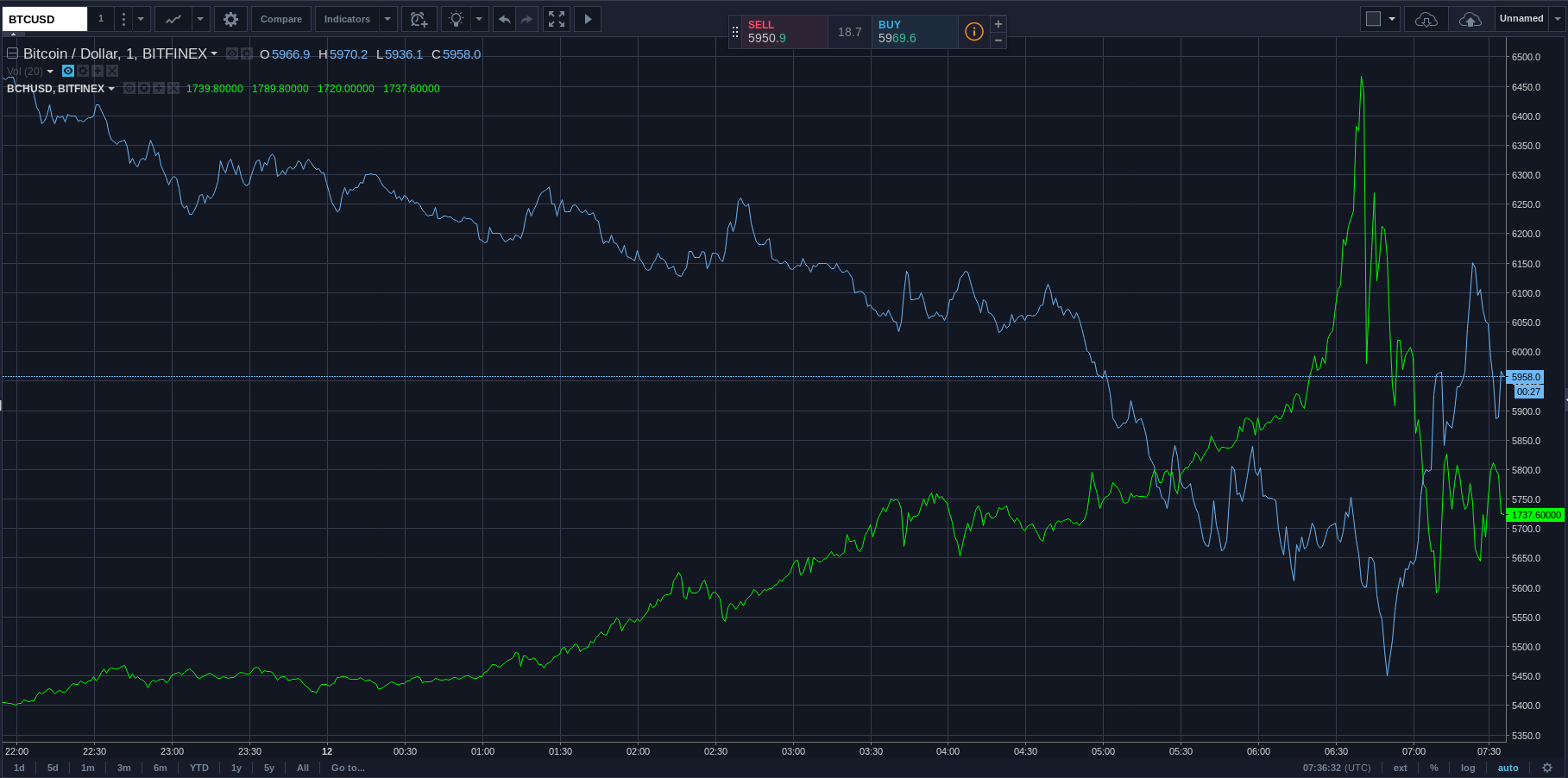Select the 3m time range
The width and height of the screenshot is (1568, 778).
124,768
